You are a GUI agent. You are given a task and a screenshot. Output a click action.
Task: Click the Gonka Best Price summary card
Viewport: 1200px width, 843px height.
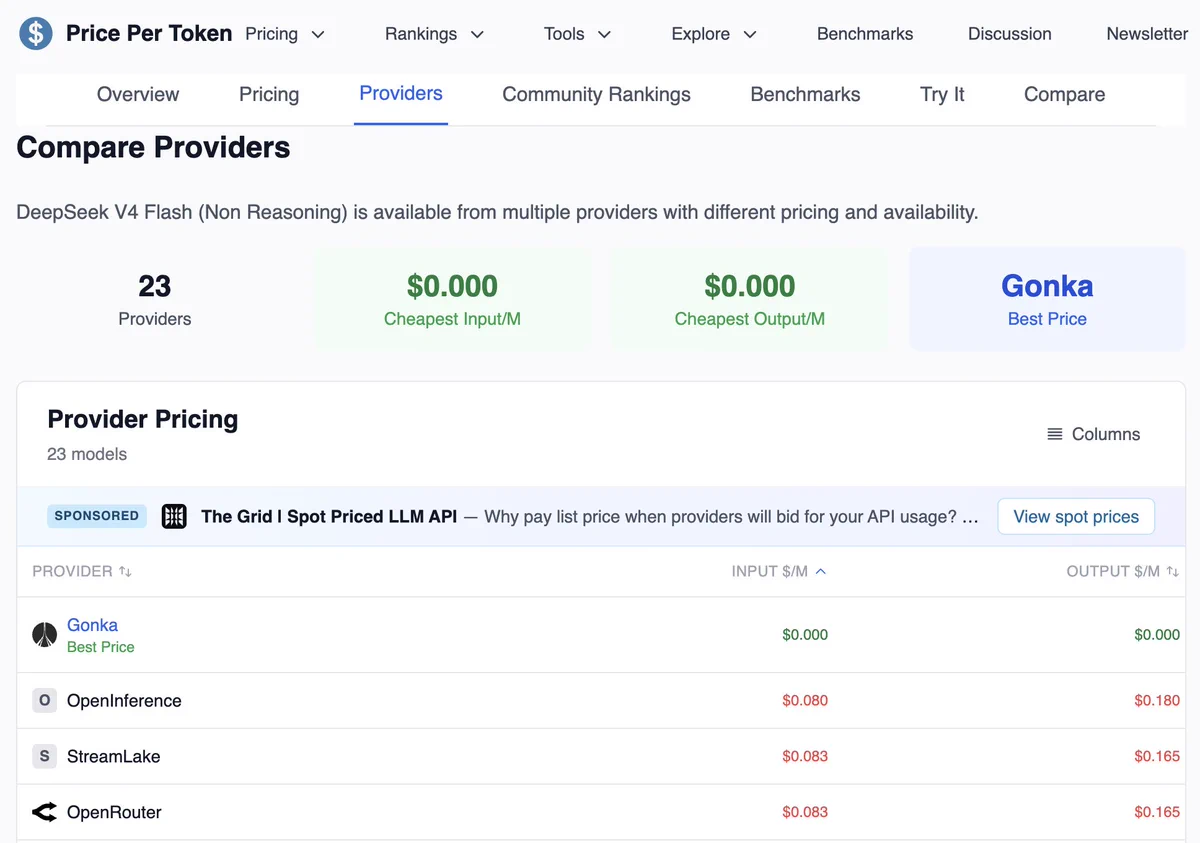[1047, 299]
